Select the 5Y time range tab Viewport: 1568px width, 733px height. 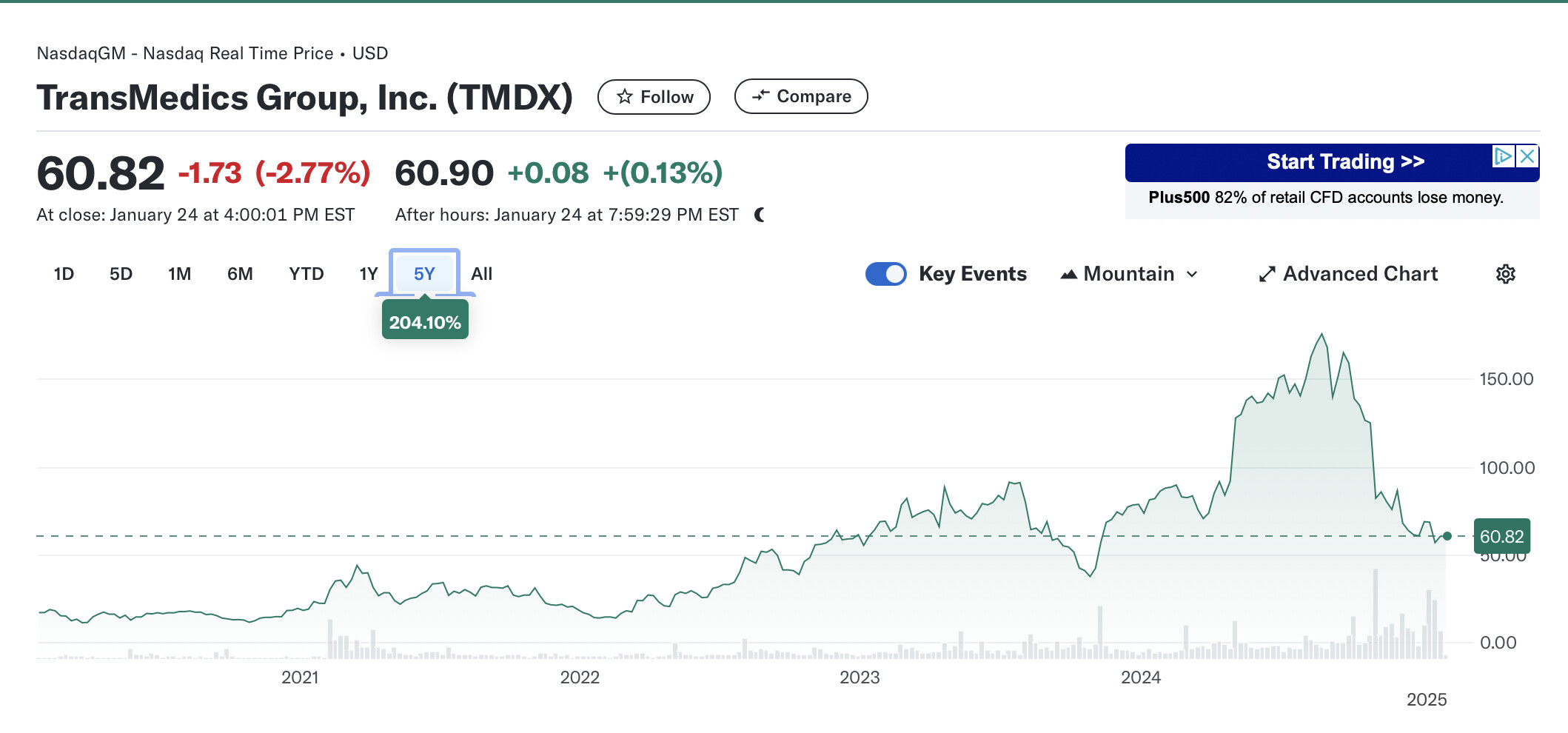tap(424, 274)
